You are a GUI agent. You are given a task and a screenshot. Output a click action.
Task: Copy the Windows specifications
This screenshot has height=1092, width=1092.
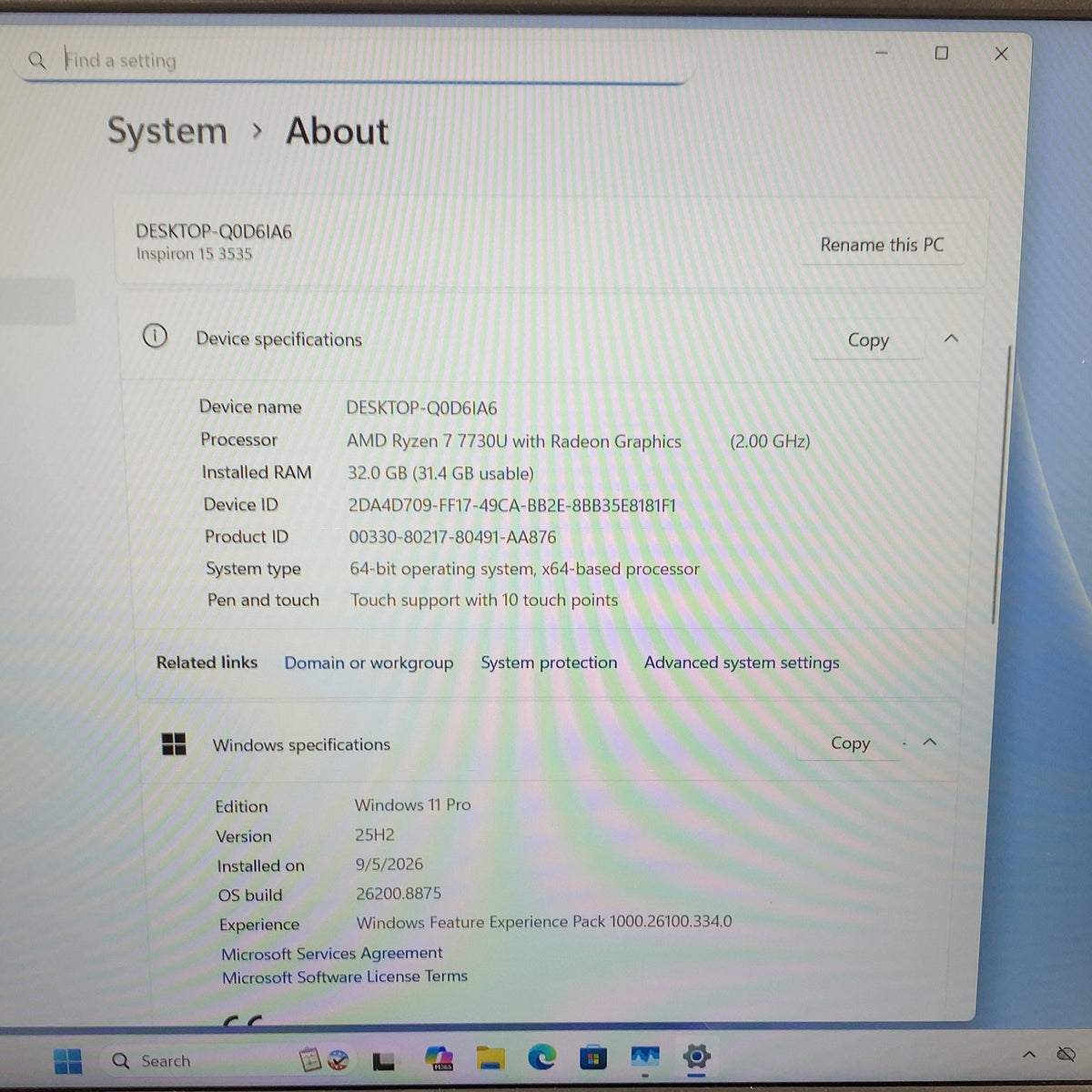850,743
